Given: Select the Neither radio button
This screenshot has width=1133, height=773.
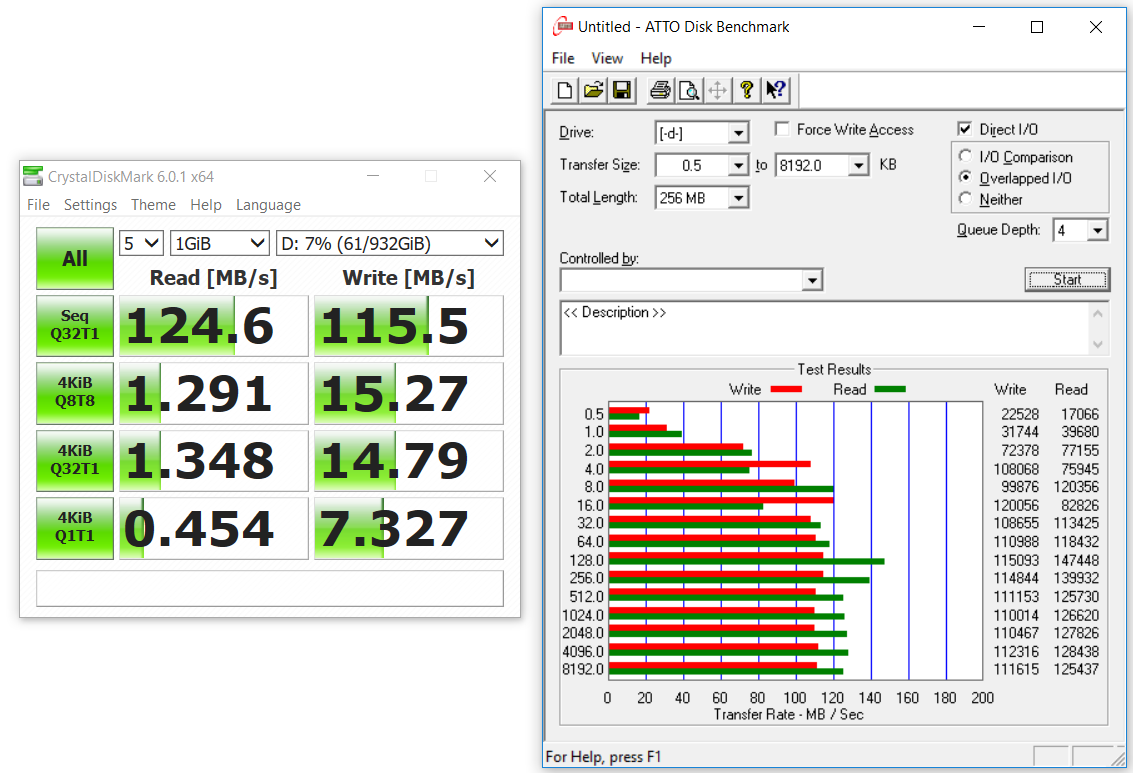Looking at the screenshot, I should [965, 198].
